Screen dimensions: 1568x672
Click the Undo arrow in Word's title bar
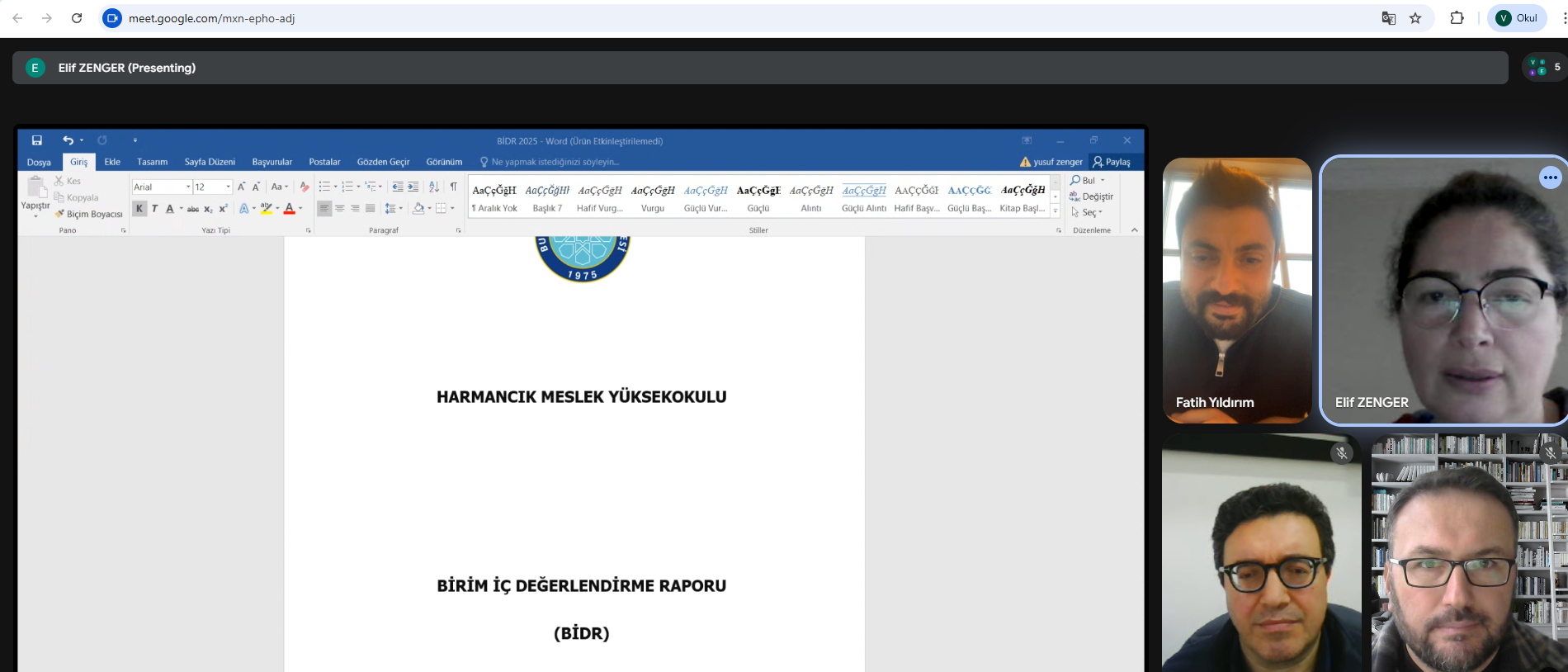click(68, 140)
